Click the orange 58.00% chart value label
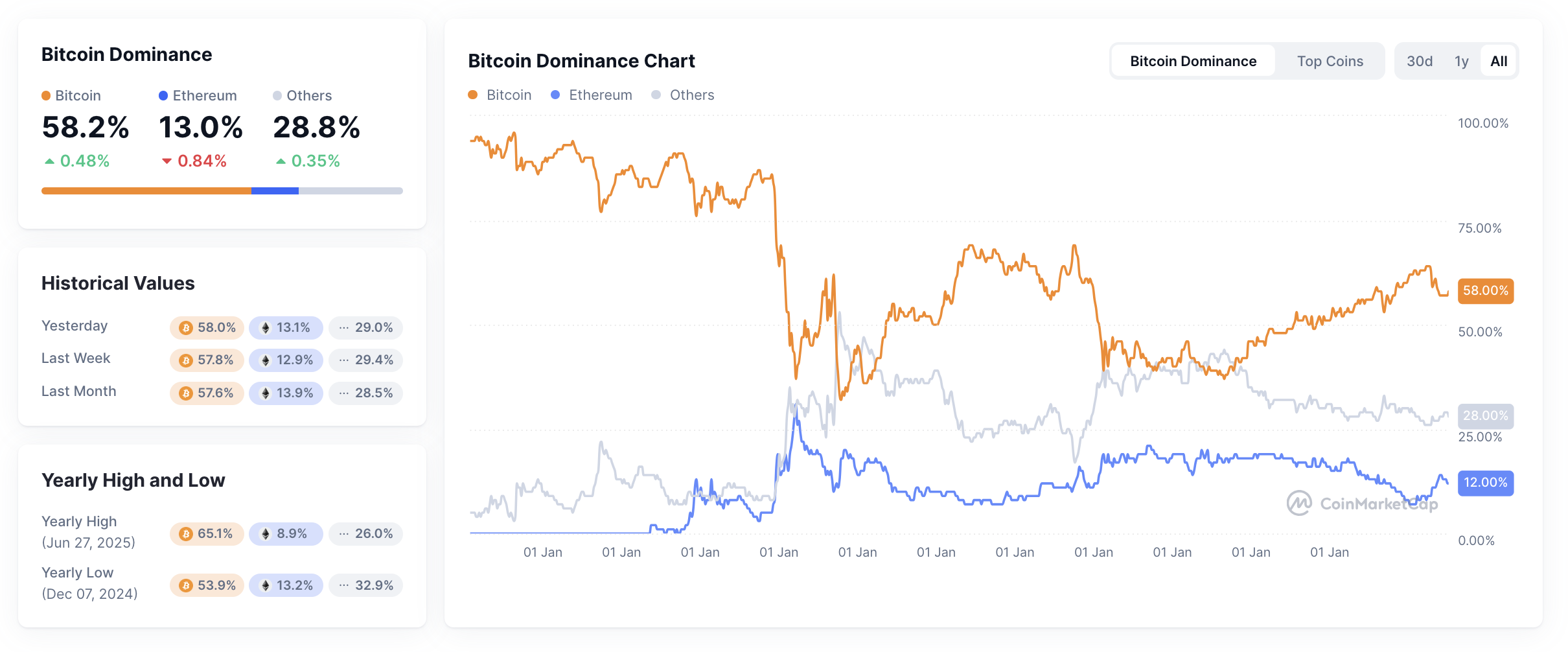Viewport: 1568px width, 652px height. pos(1485,291)
